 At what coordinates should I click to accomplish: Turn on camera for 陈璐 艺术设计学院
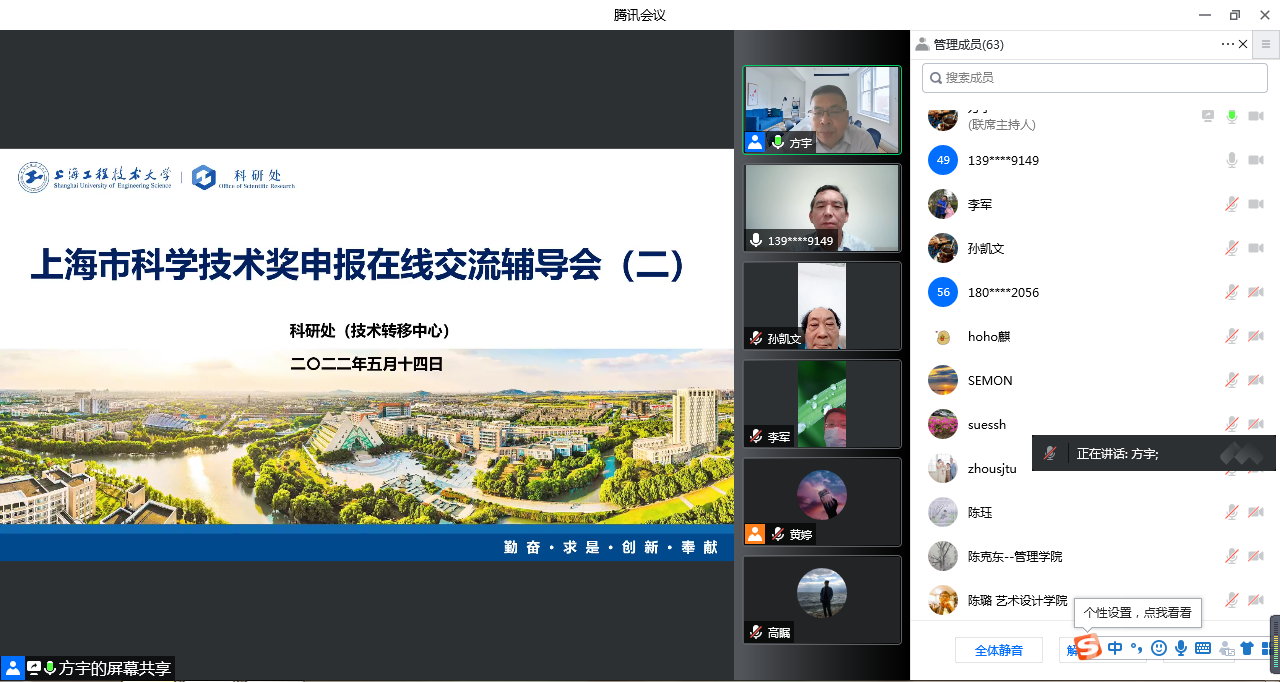(x=1256, y=600)
